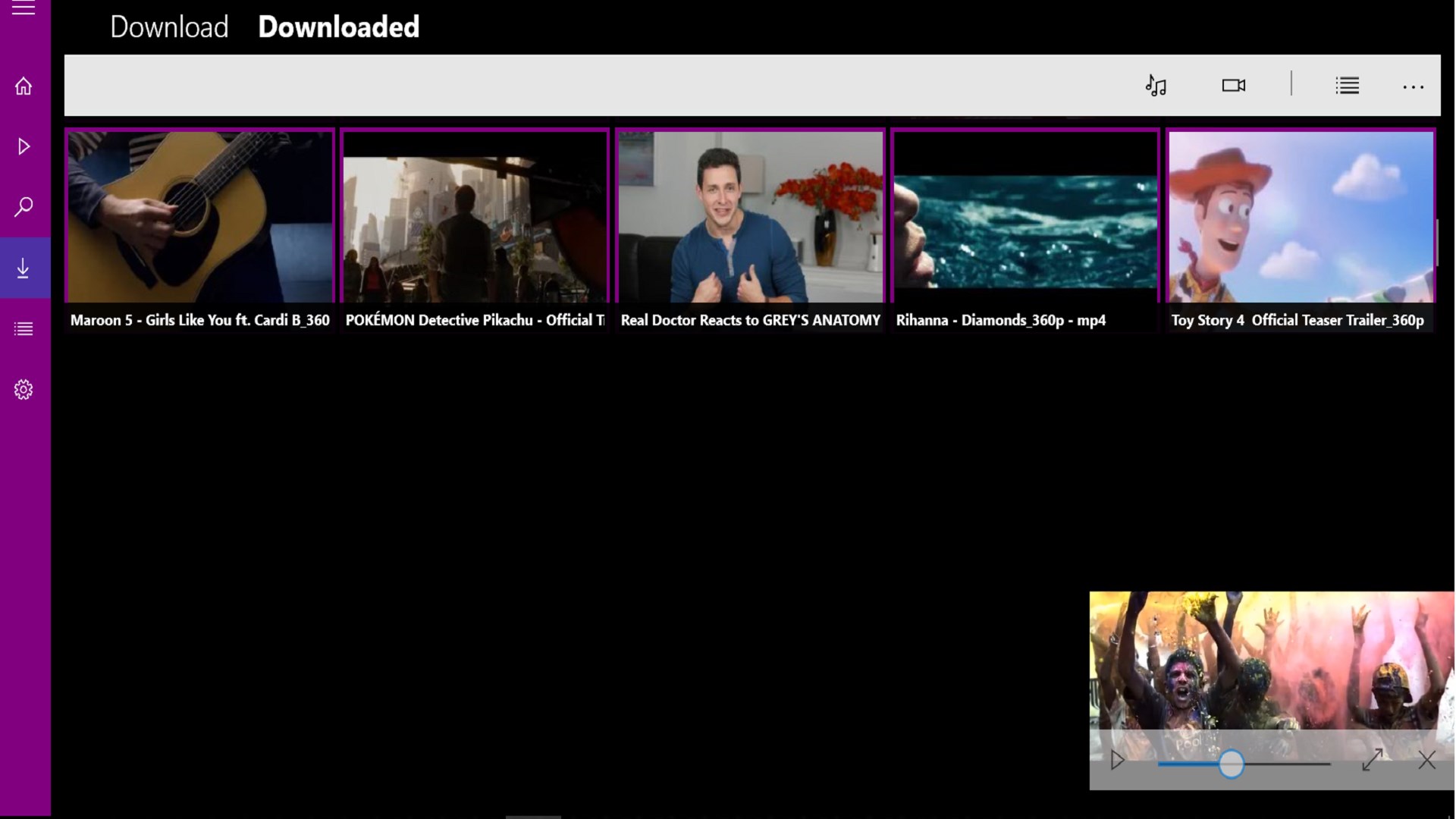Open the Play section in sidebar
The image size is (1456, 819).
[x=24, y=146]
